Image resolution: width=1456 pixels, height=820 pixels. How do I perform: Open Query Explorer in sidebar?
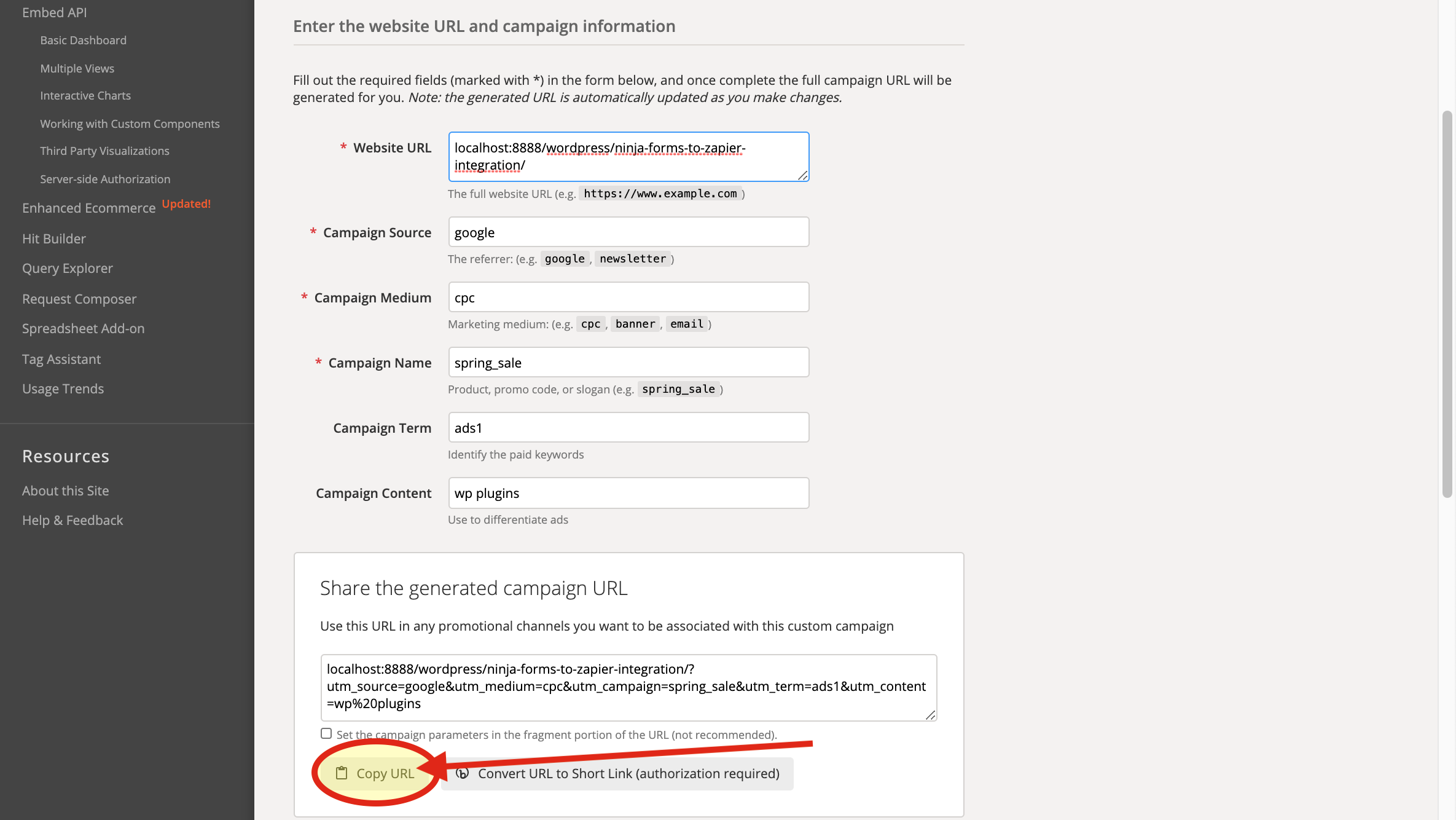coord(68,268)
